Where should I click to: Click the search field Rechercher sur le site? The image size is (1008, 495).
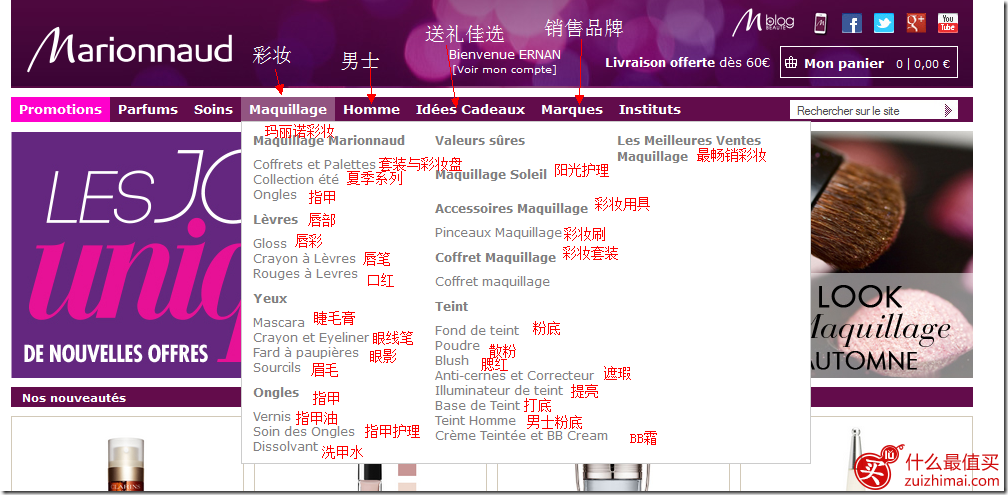tap(865, 111)
